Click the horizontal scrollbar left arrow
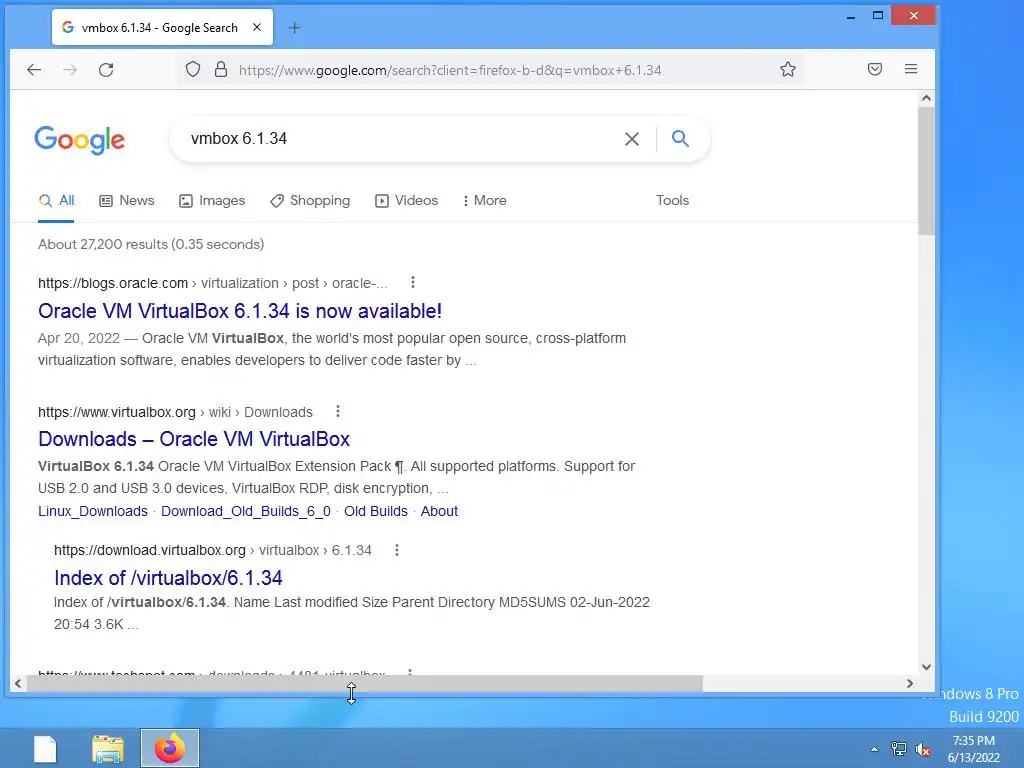Image resolution: width=1024 pixels, height=768 pixels. point(18,683)
